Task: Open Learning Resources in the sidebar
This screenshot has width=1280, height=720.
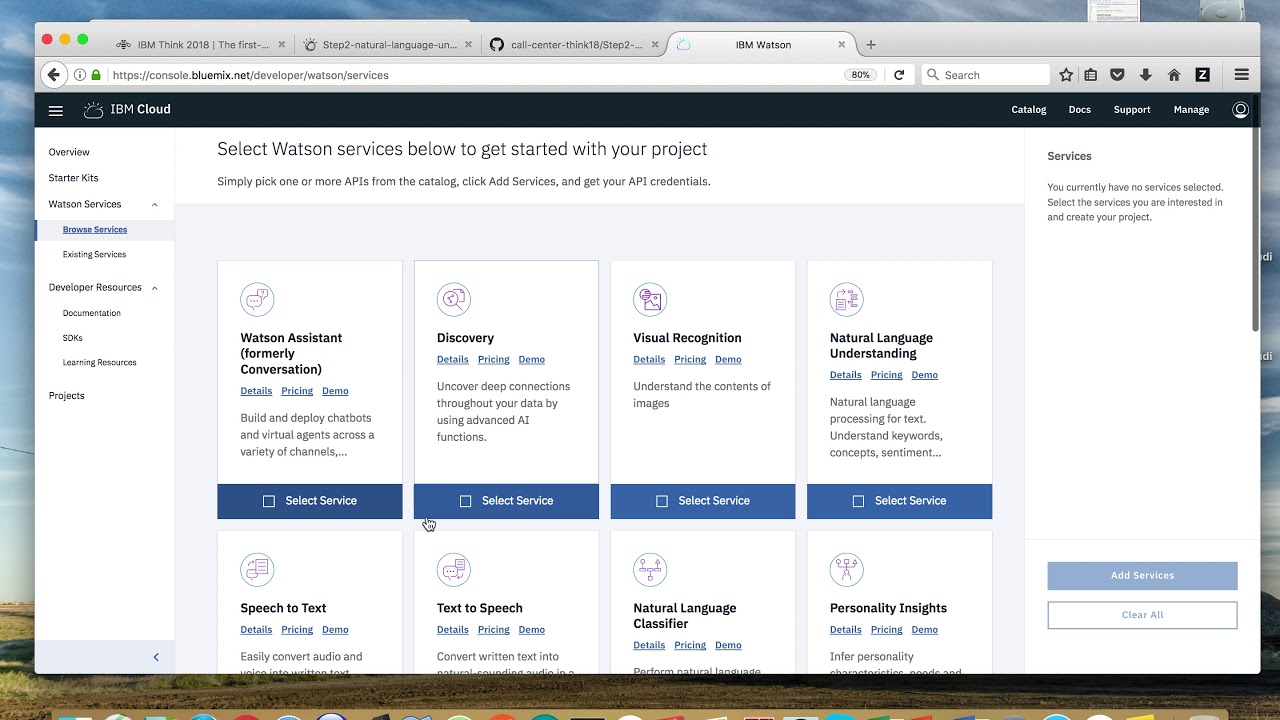Action: [99, 363]
